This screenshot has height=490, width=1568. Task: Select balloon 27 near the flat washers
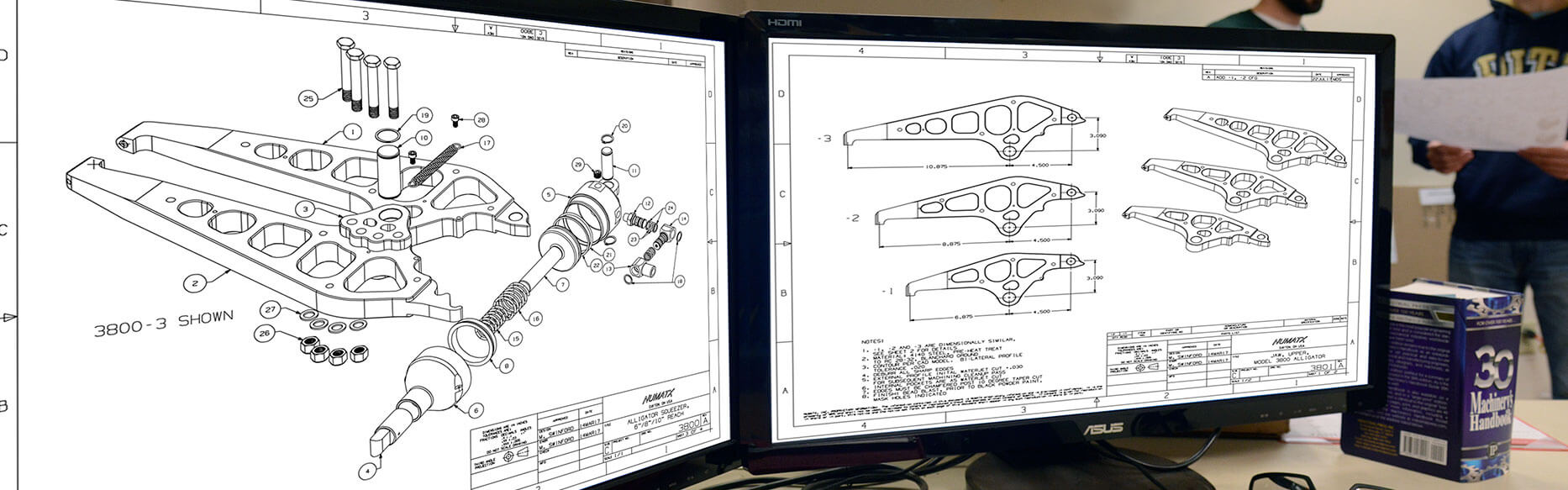[269, 308]
